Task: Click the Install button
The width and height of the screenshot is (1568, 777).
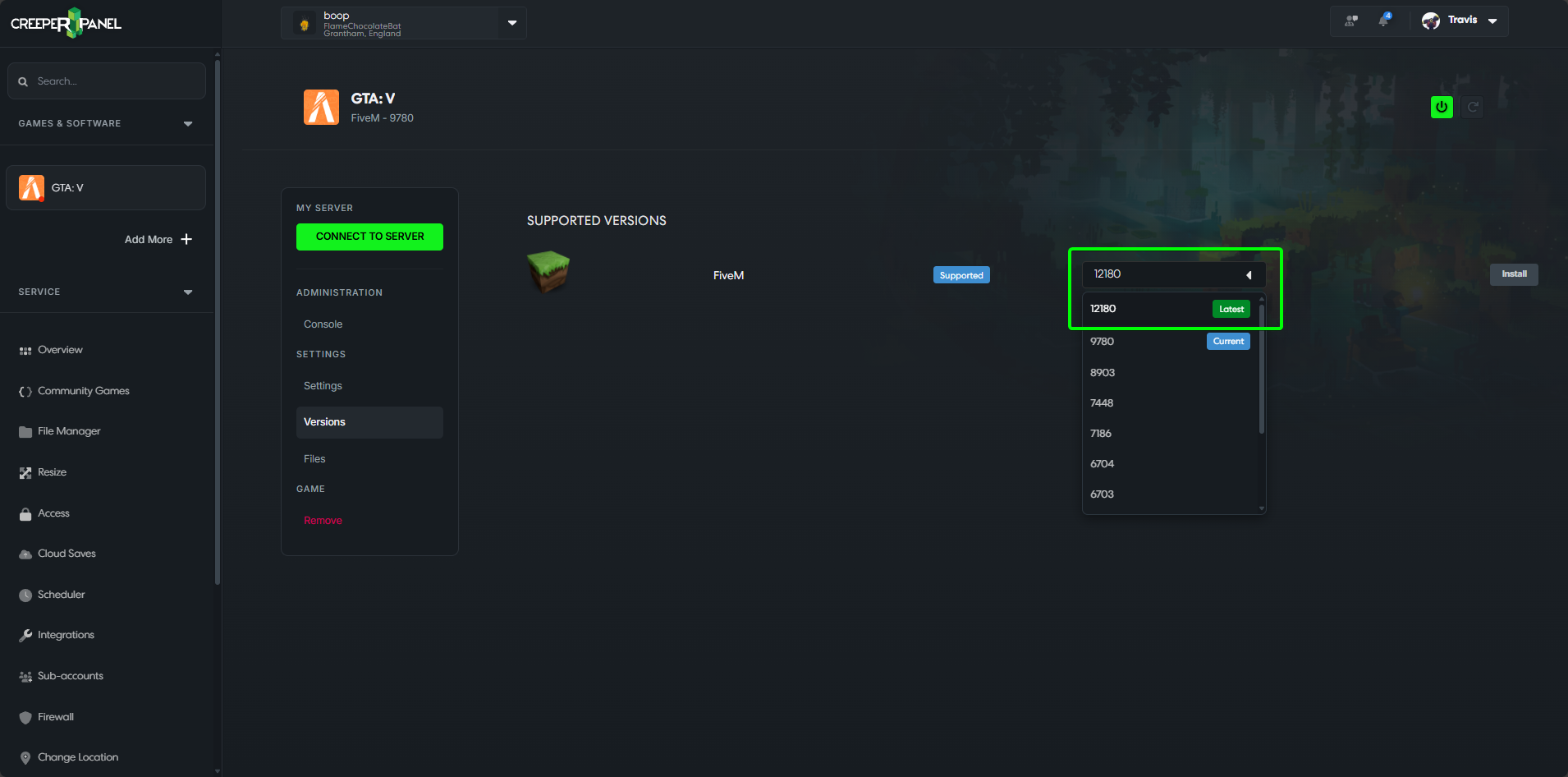Action: [x=1514, y=274]
